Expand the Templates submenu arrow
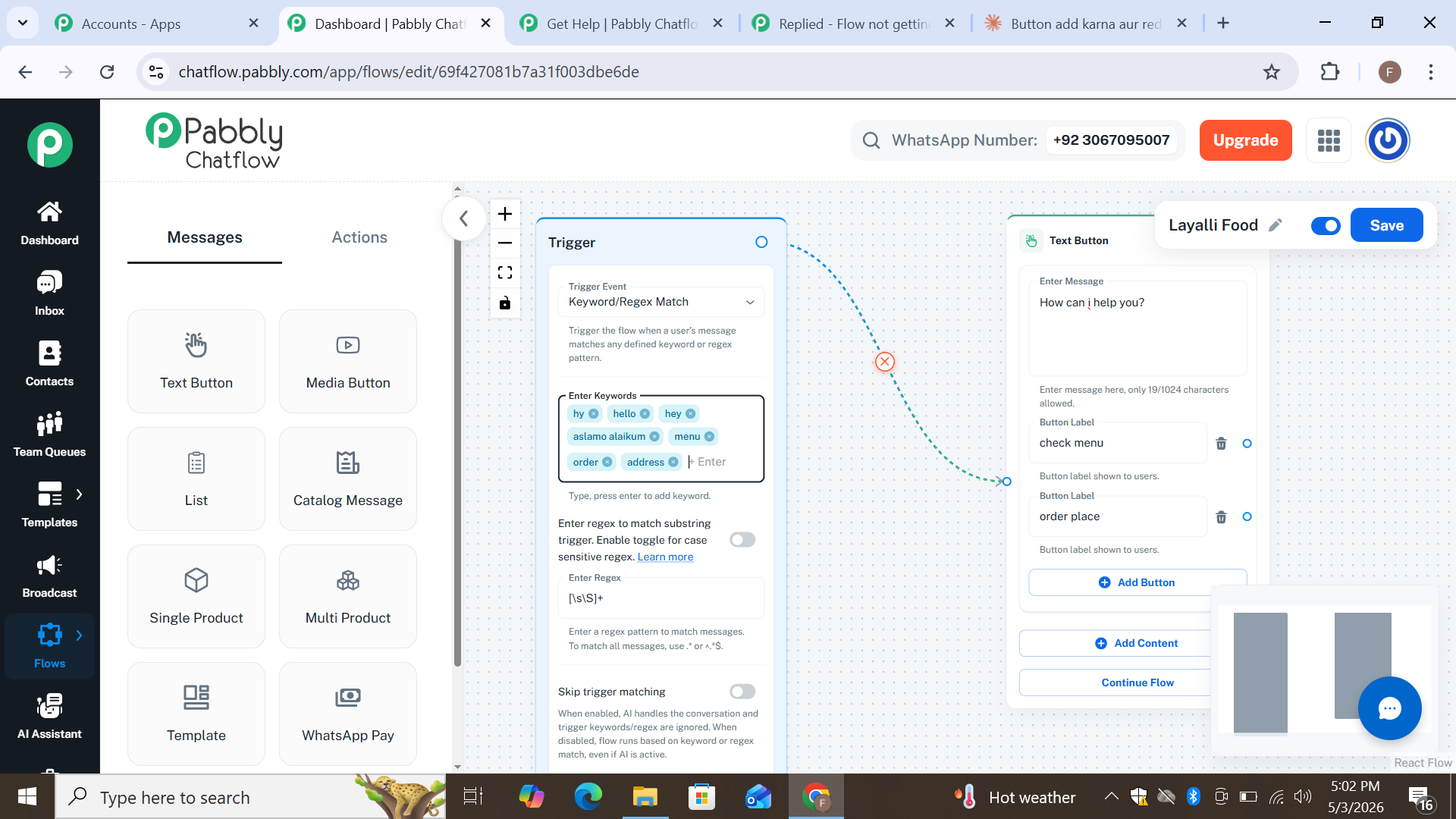This screenshot has height=819, width=1456. [x=79, y=494]
